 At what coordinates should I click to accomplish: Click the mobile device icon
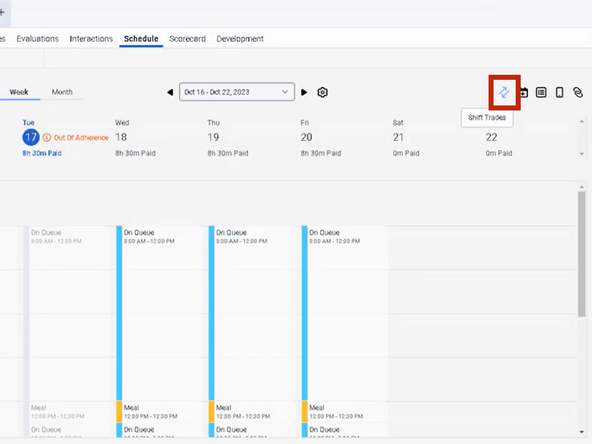560,92
